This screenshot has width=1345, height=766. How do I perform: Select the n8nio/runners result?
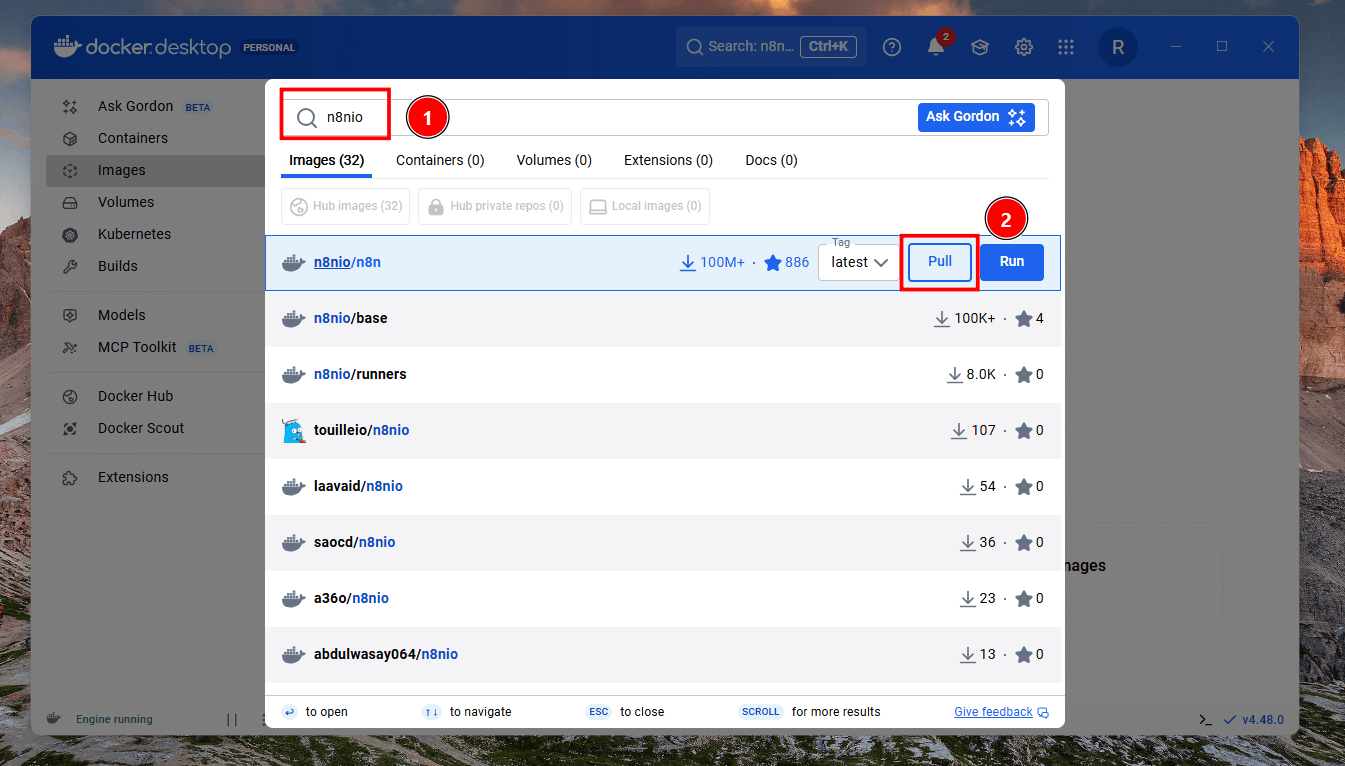663,374
